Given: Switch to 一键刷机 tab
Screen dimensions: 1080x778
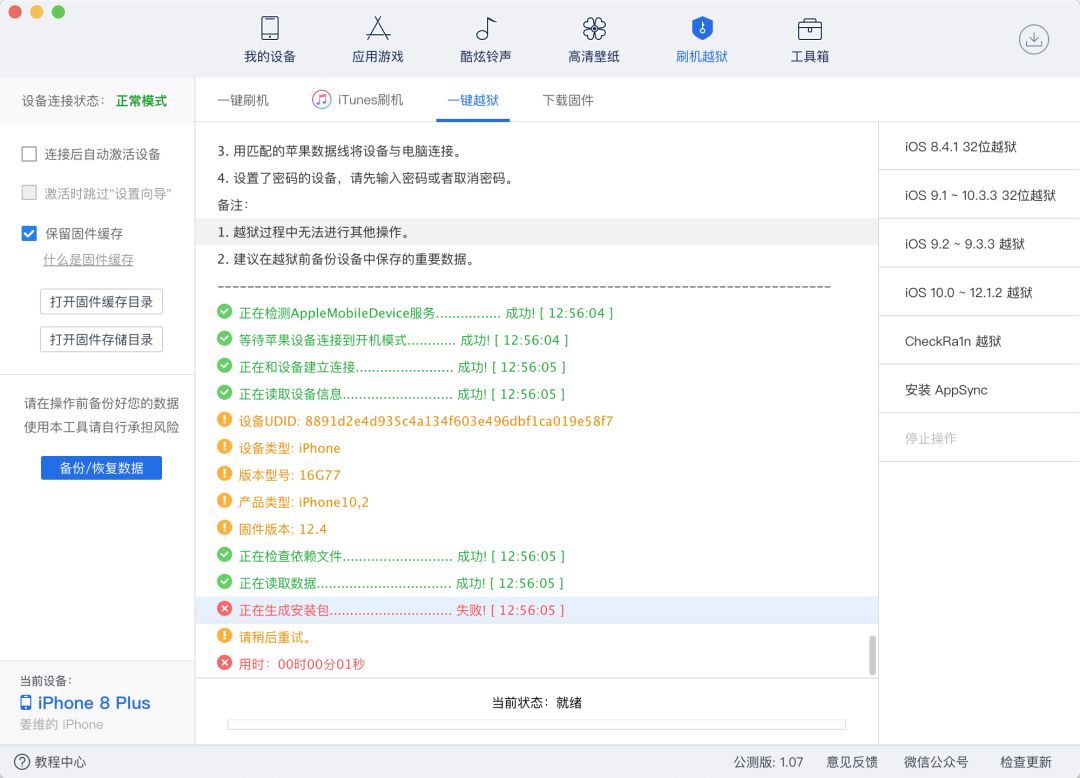Looking at the screenshot, I should pyautogui.click(x=242, y=101).
